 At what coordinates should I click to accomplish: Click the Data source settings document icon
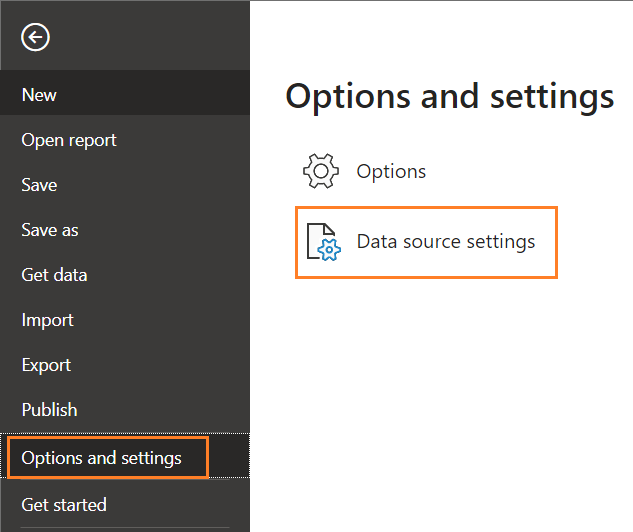point(322,242)
